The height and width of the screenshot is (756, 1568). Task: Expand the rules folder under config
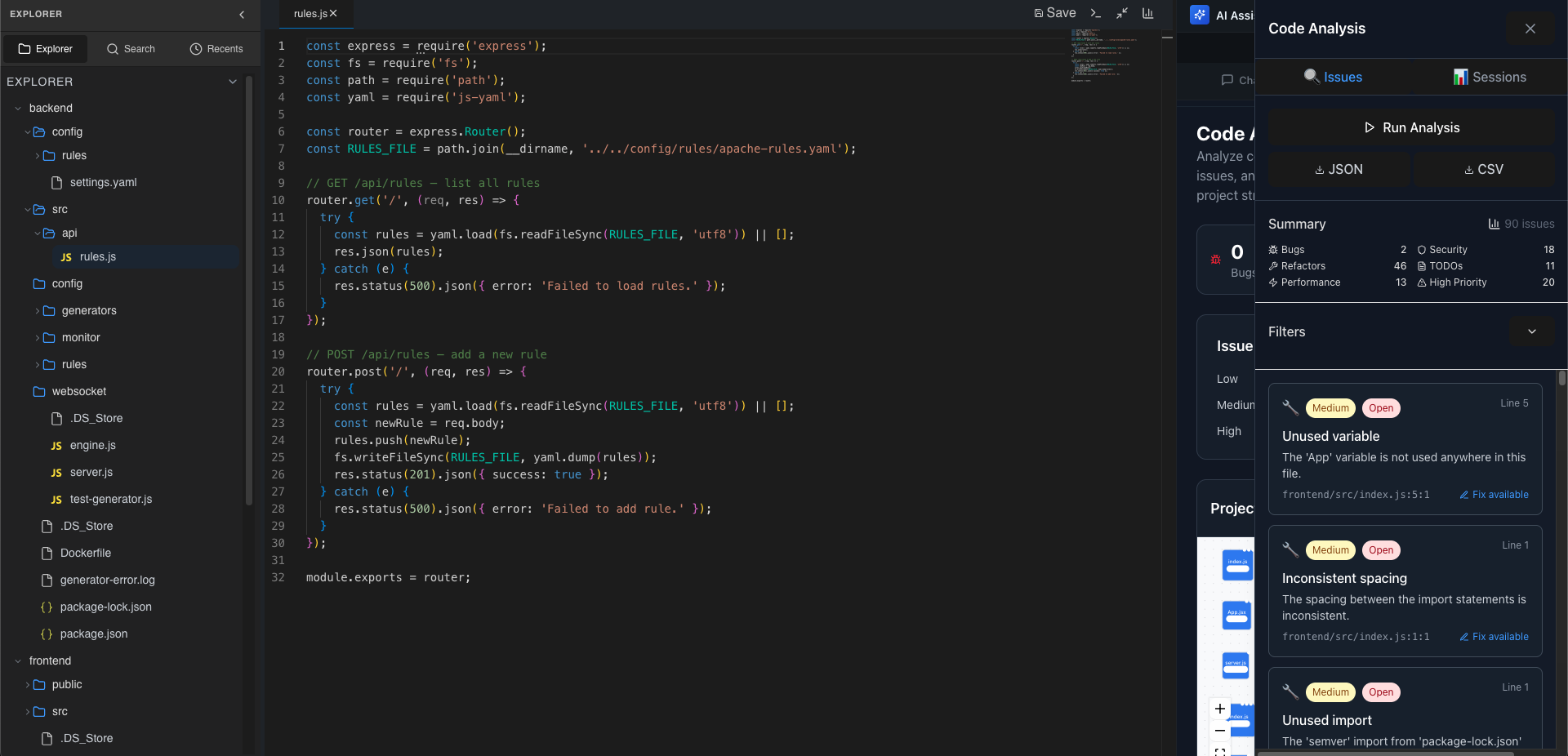pyautogui.click(x=38, y=156)
